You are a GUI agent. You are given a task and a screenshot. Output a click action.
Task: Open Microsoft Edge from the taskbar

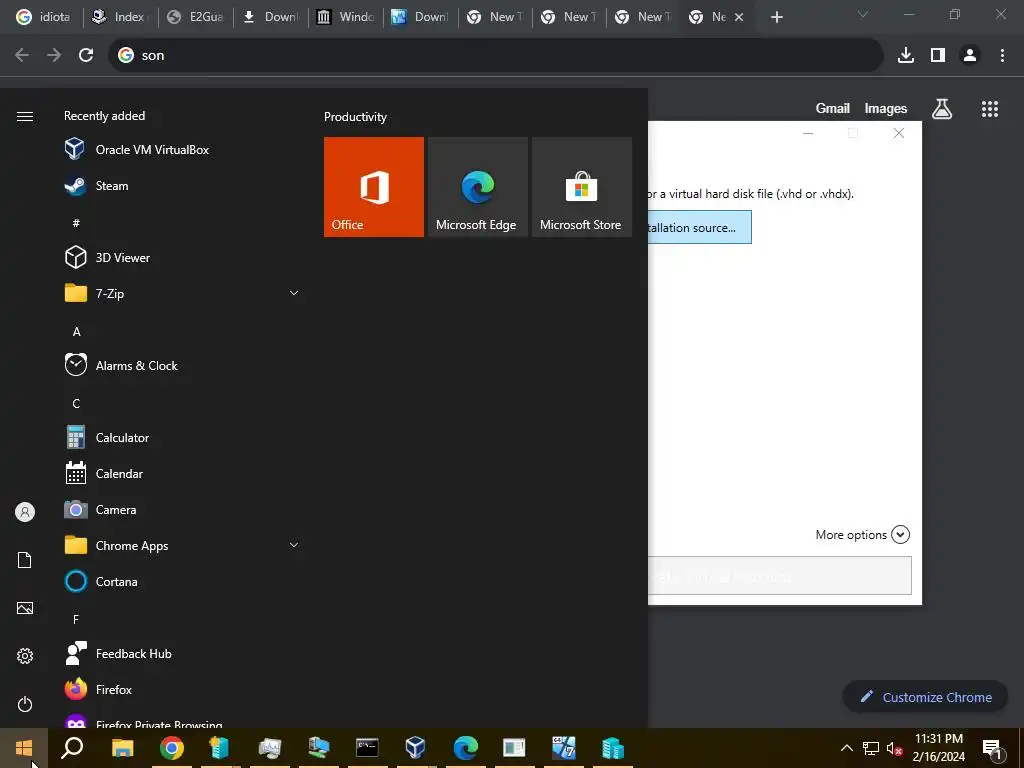point(465,748)
